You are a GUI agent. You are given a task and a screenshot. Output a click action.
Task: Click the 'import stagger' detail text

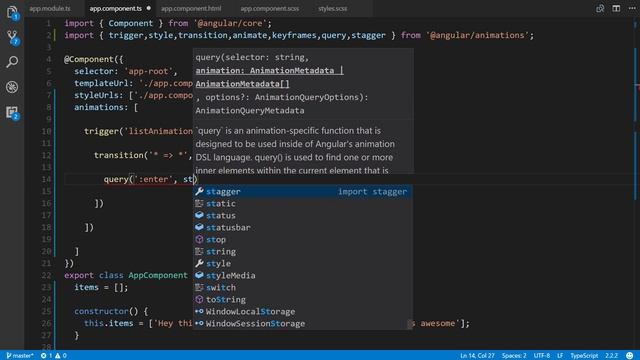372,191
